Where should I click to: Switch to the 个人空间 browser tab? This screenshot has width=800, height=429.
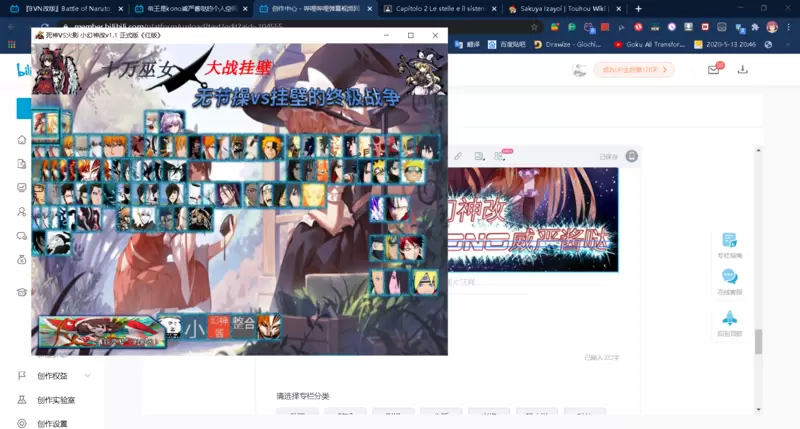(x=191, y=9)
